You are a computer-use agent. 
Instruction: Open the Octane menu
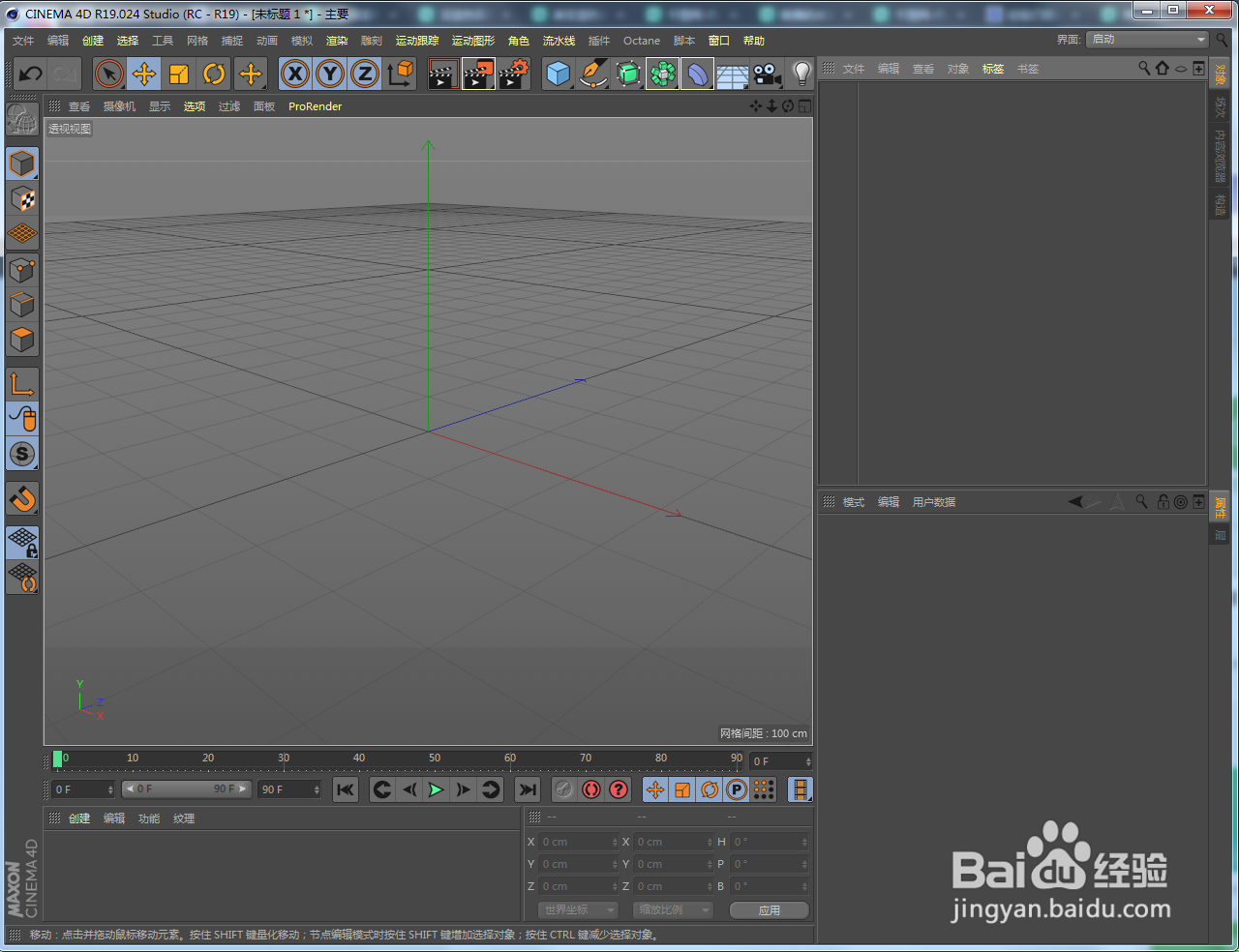coord(642,41)
